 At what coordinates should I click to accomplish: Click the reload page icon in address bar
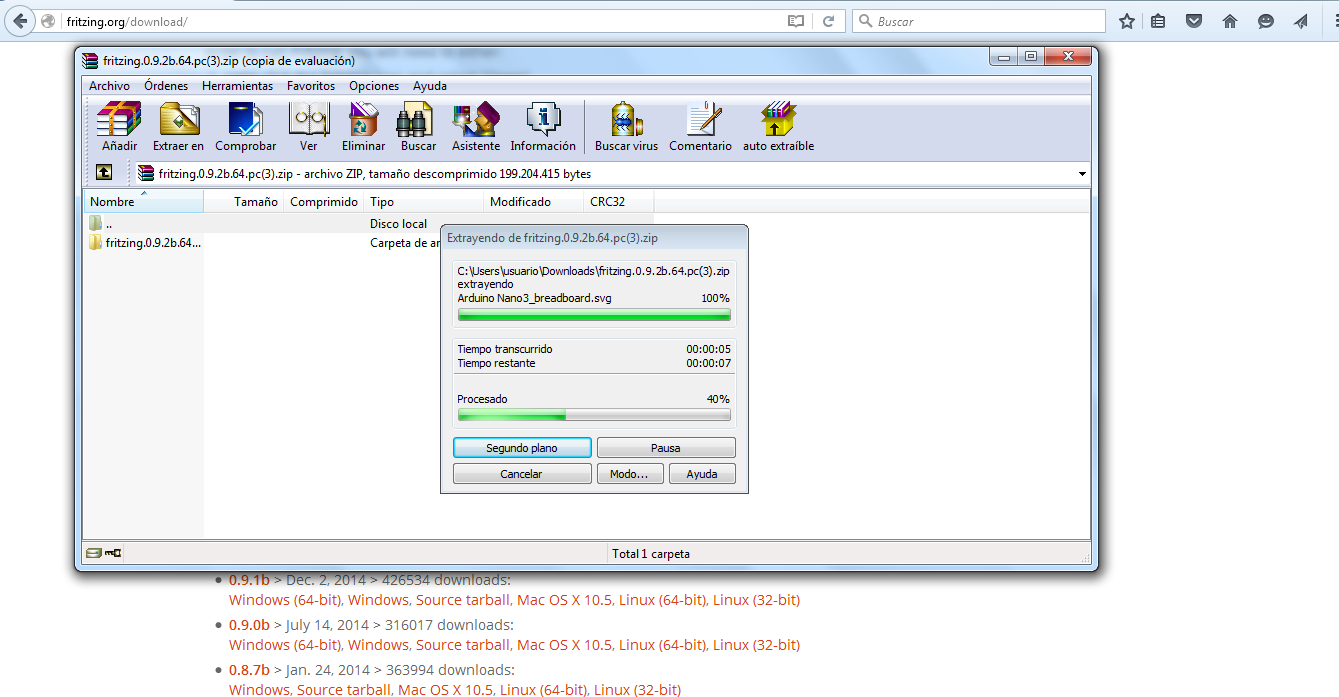[x=828, y=21]
